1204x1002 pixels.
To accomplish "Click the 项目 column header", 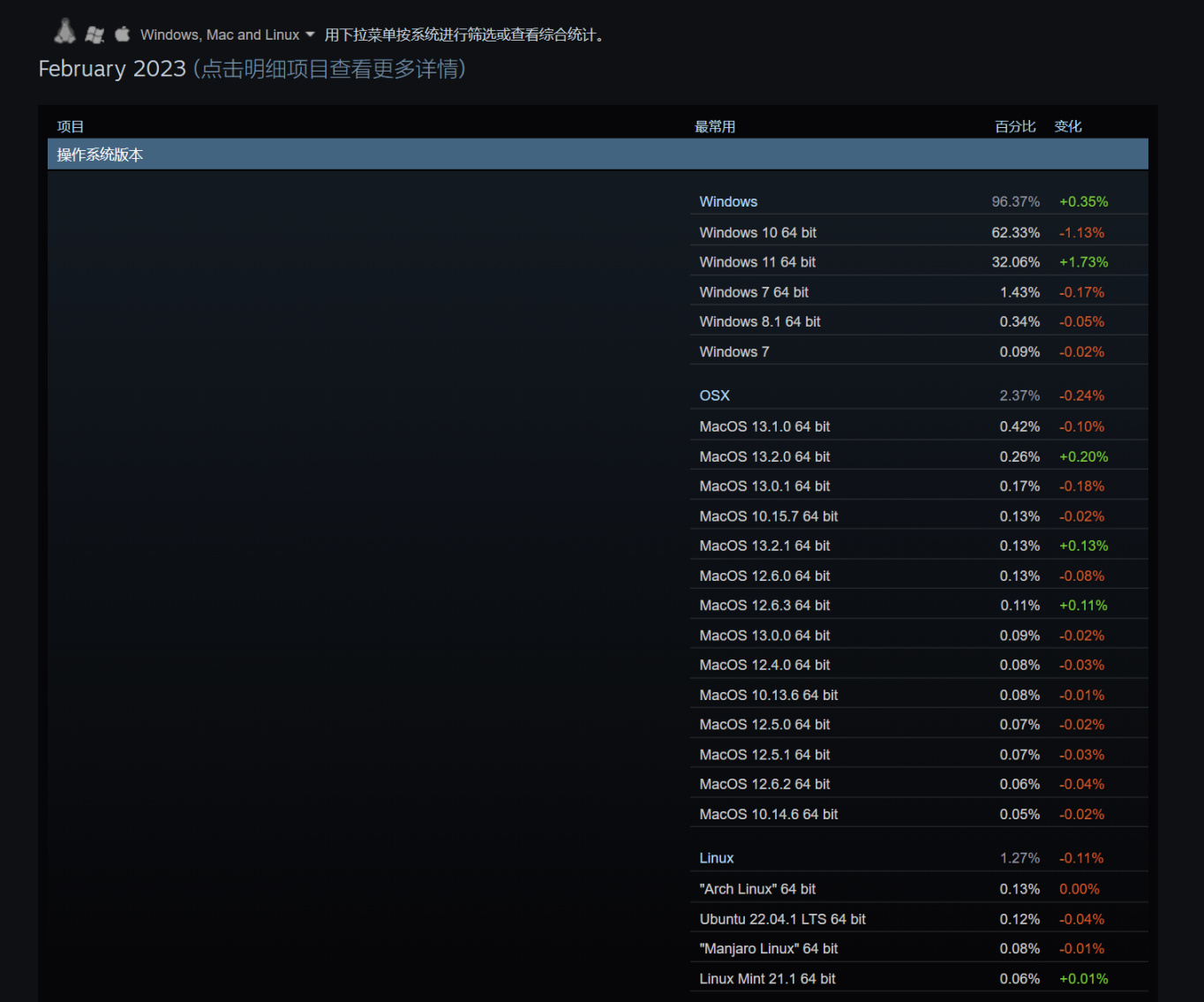I will (71, 126).
